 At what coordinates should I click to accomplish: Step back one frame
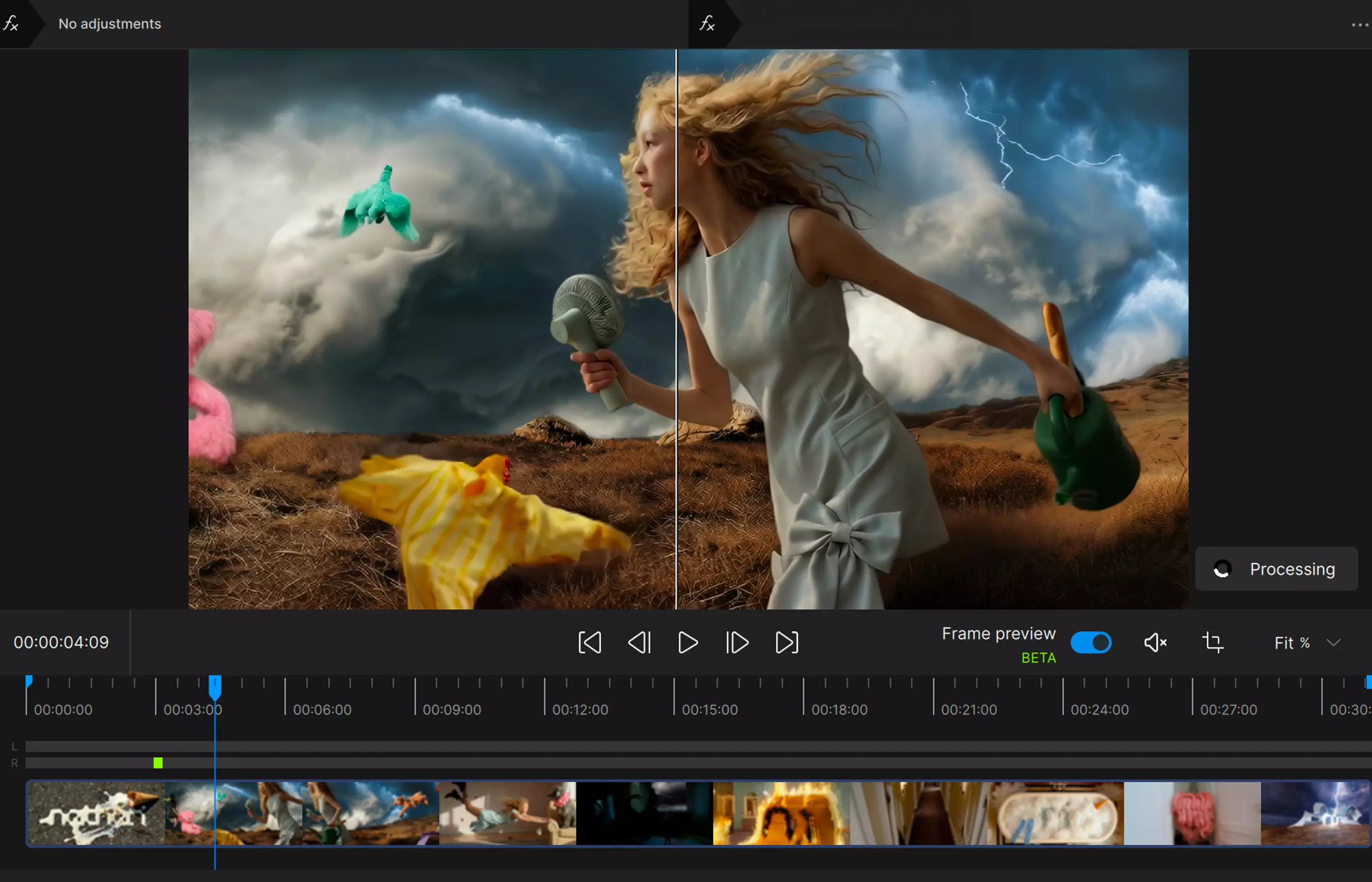point(639,643)
